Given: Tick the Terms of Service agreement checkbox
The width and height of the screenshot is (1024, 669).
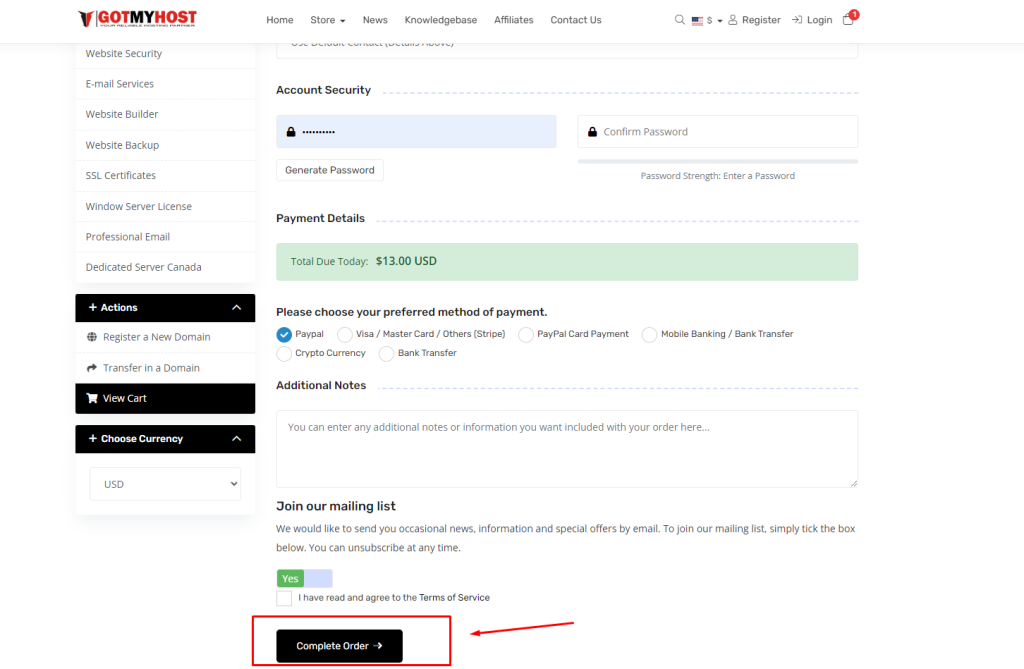Looking at the screenshot, I should pyautogui.click(x=284, y=598).
